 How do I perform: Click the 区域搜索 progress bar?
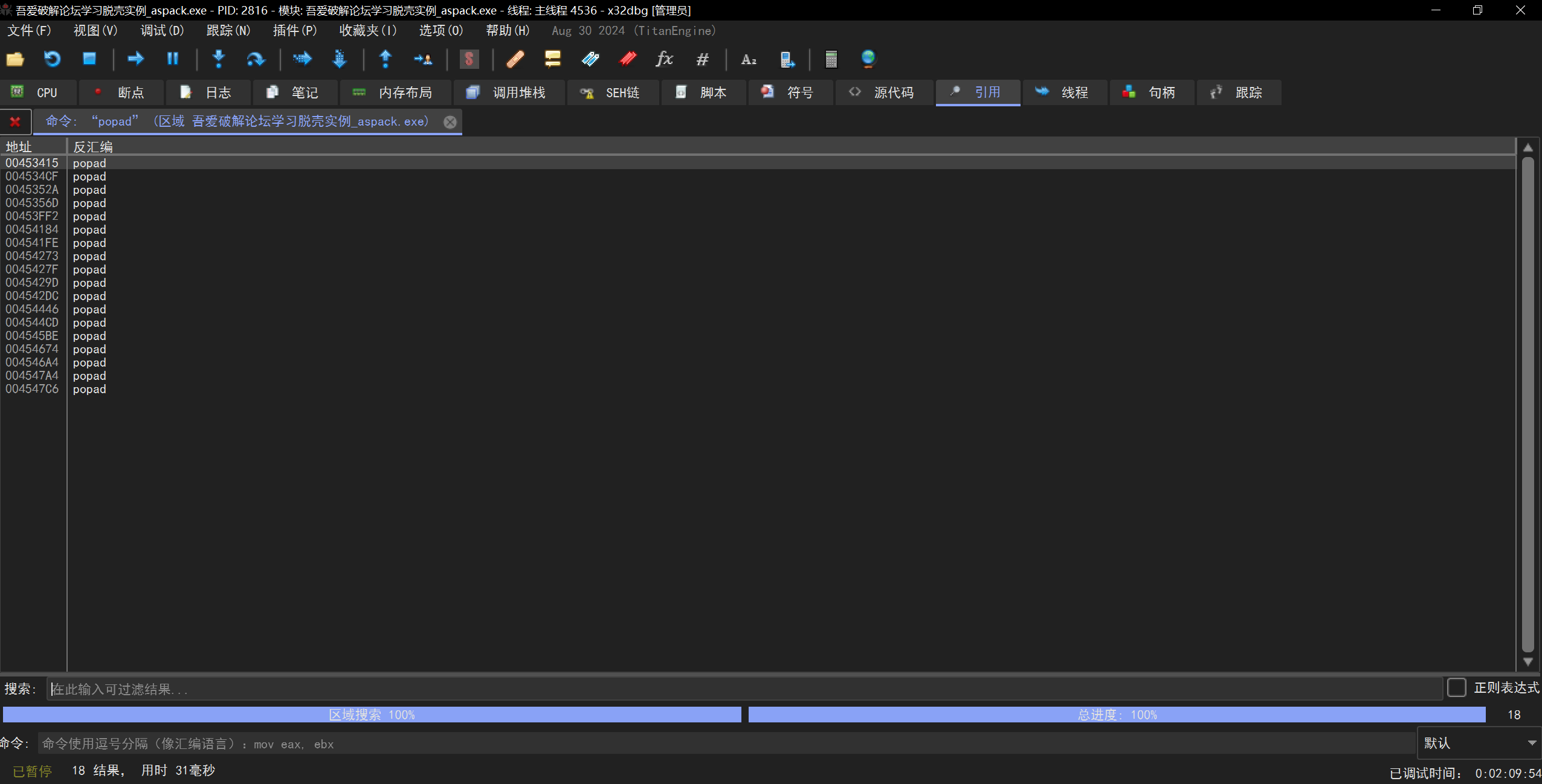click(x=372, y=715)
